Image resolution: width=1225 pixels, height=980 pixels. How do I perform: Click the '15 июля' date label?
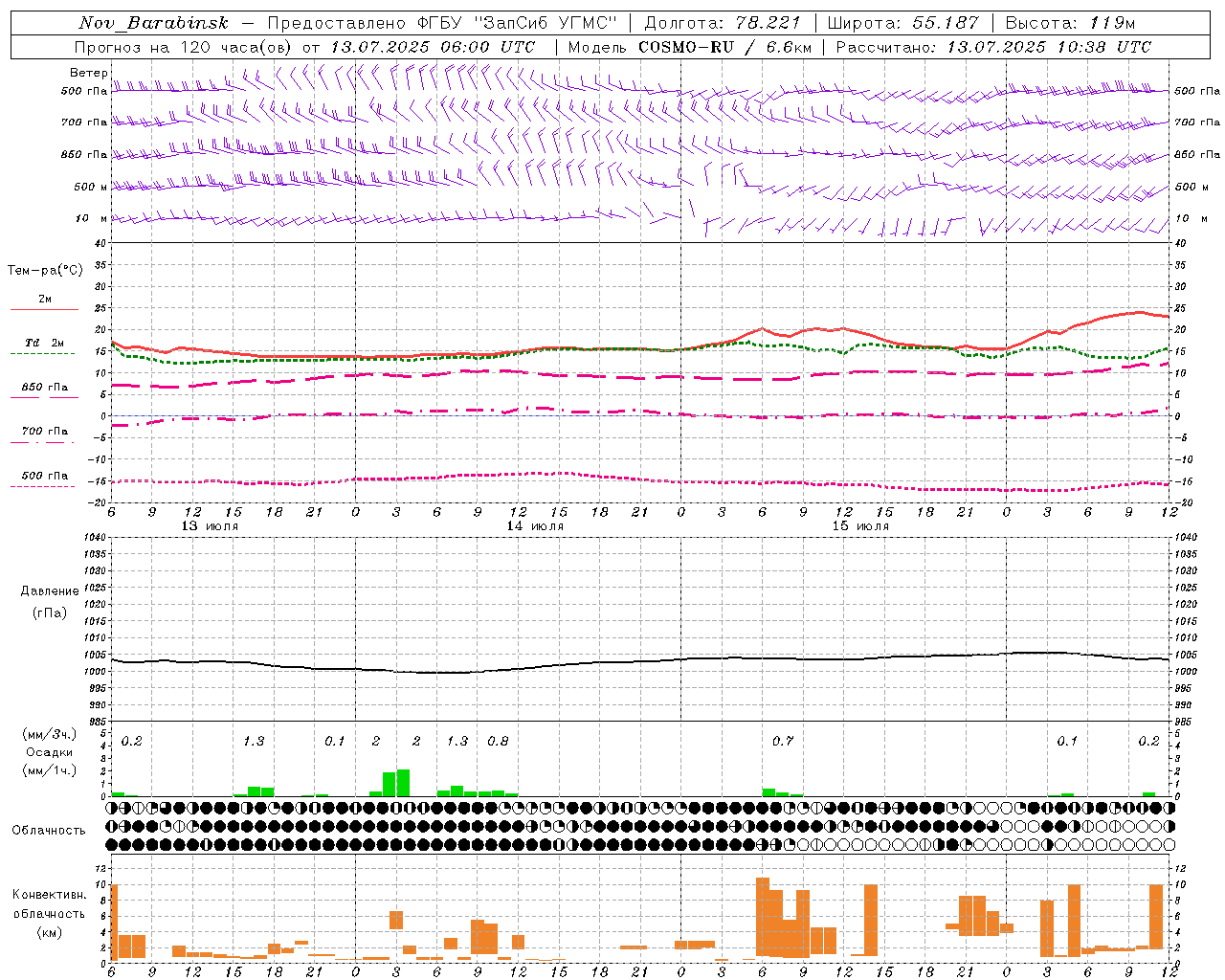coord(860,526)
